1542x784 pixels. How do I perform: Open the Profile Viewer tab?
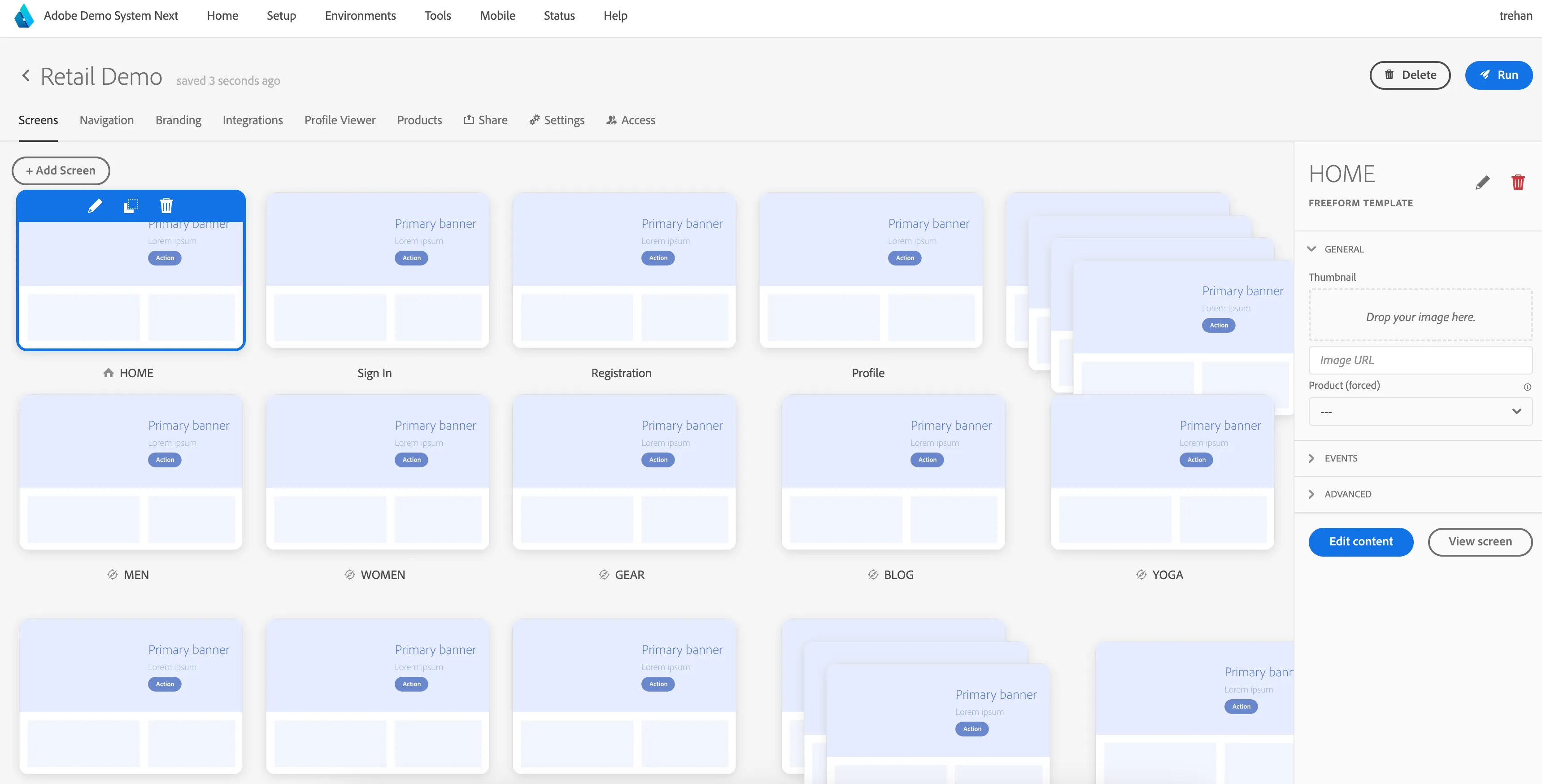[340, 120]
